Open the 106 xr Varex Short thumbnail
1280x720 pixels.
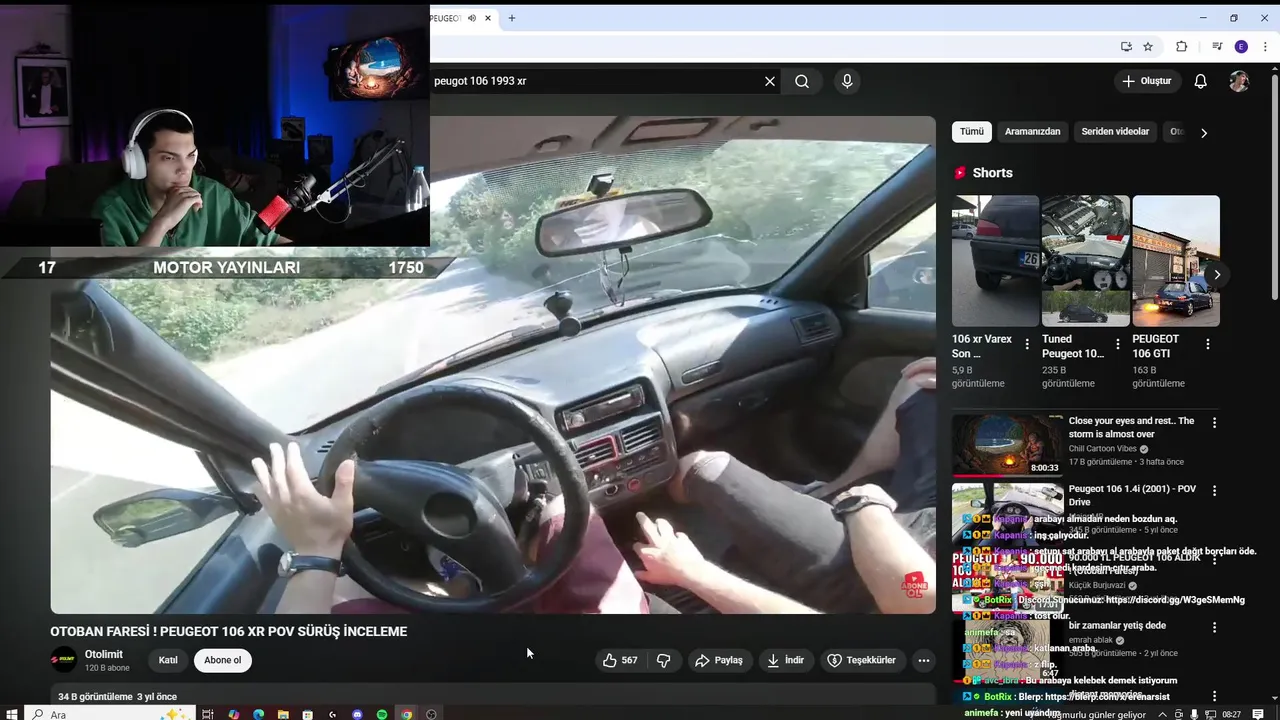[x=995, y=261]
